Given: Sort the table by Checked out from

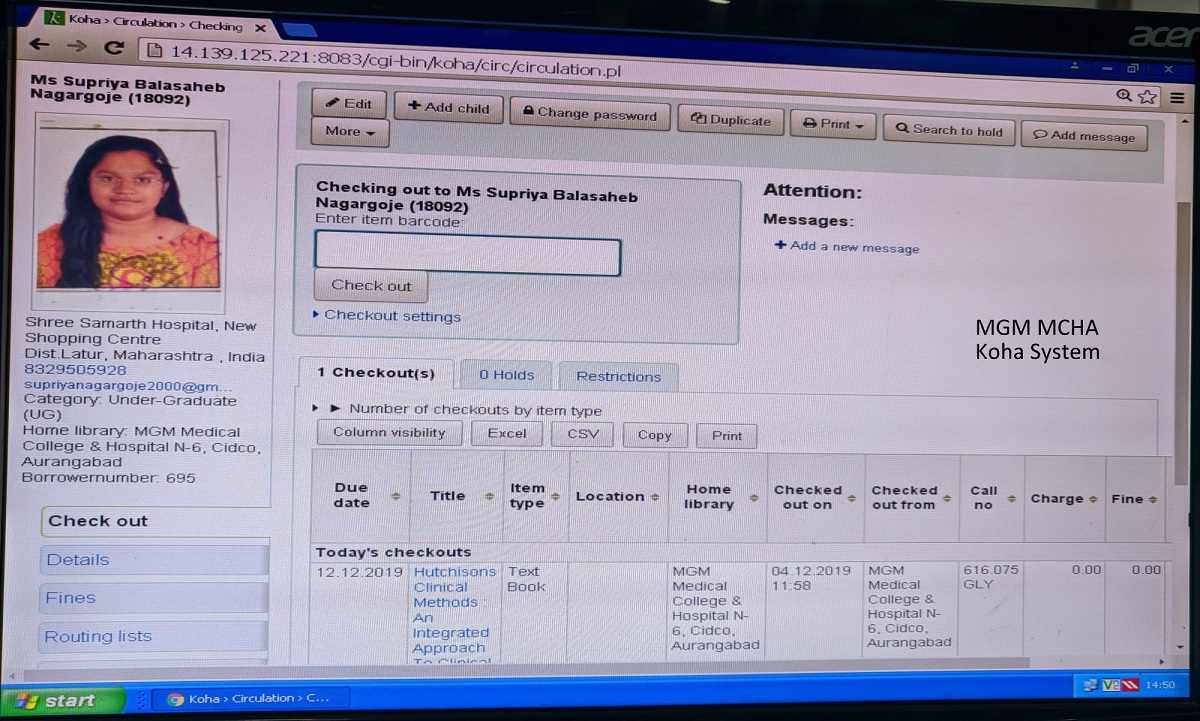Looking at the screenshot, I should (x=910, y=498).
